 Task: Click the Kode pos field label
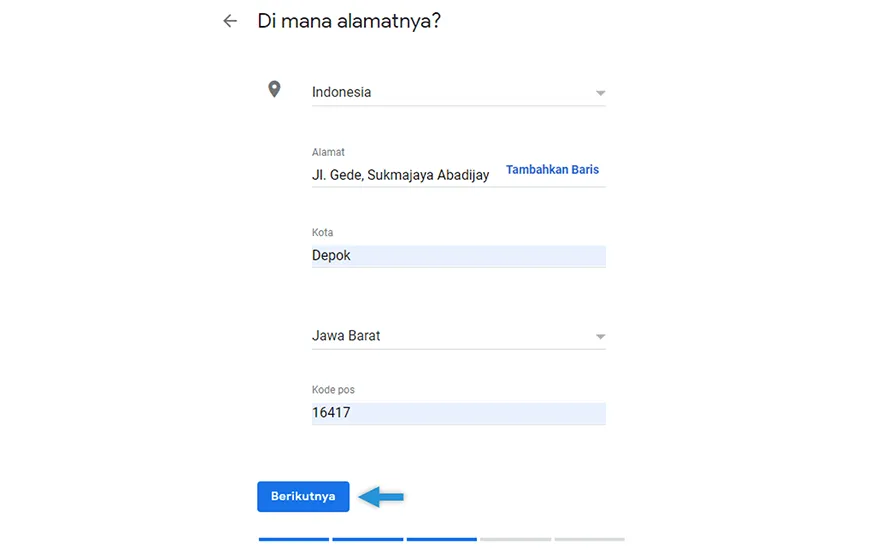coord(333,390)
